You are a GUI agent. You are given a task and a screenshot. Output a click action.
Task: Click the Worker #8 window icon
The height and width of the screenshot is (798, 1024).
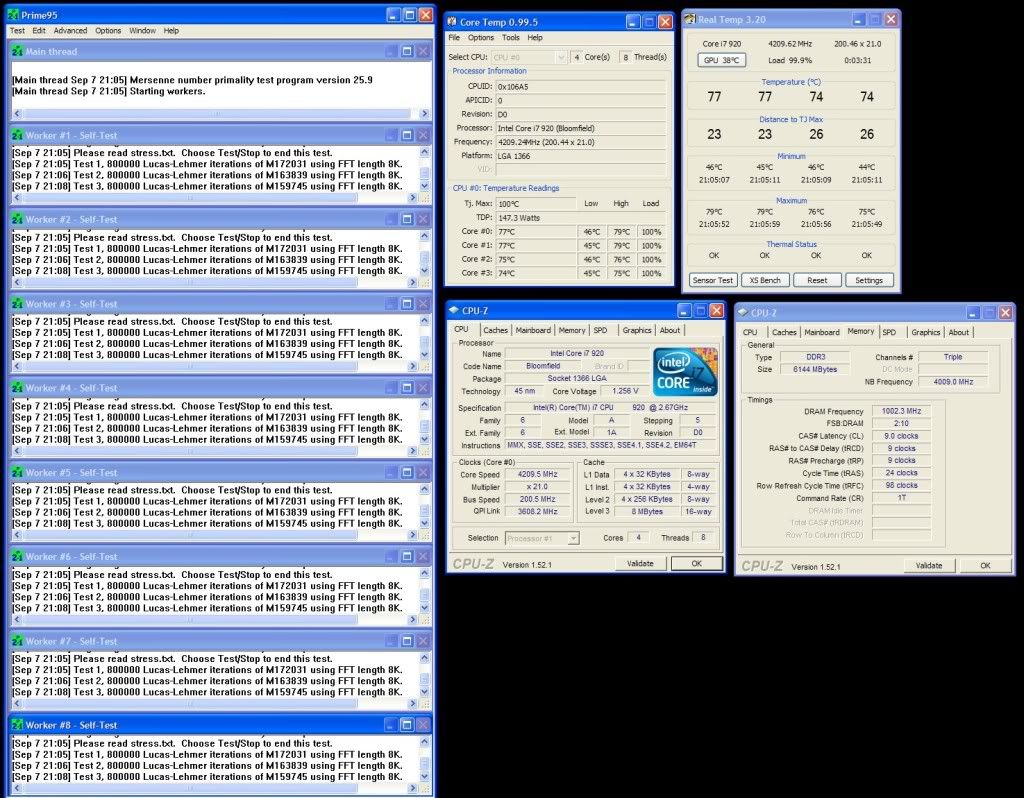pyautogui.click(x=18, y=725)
